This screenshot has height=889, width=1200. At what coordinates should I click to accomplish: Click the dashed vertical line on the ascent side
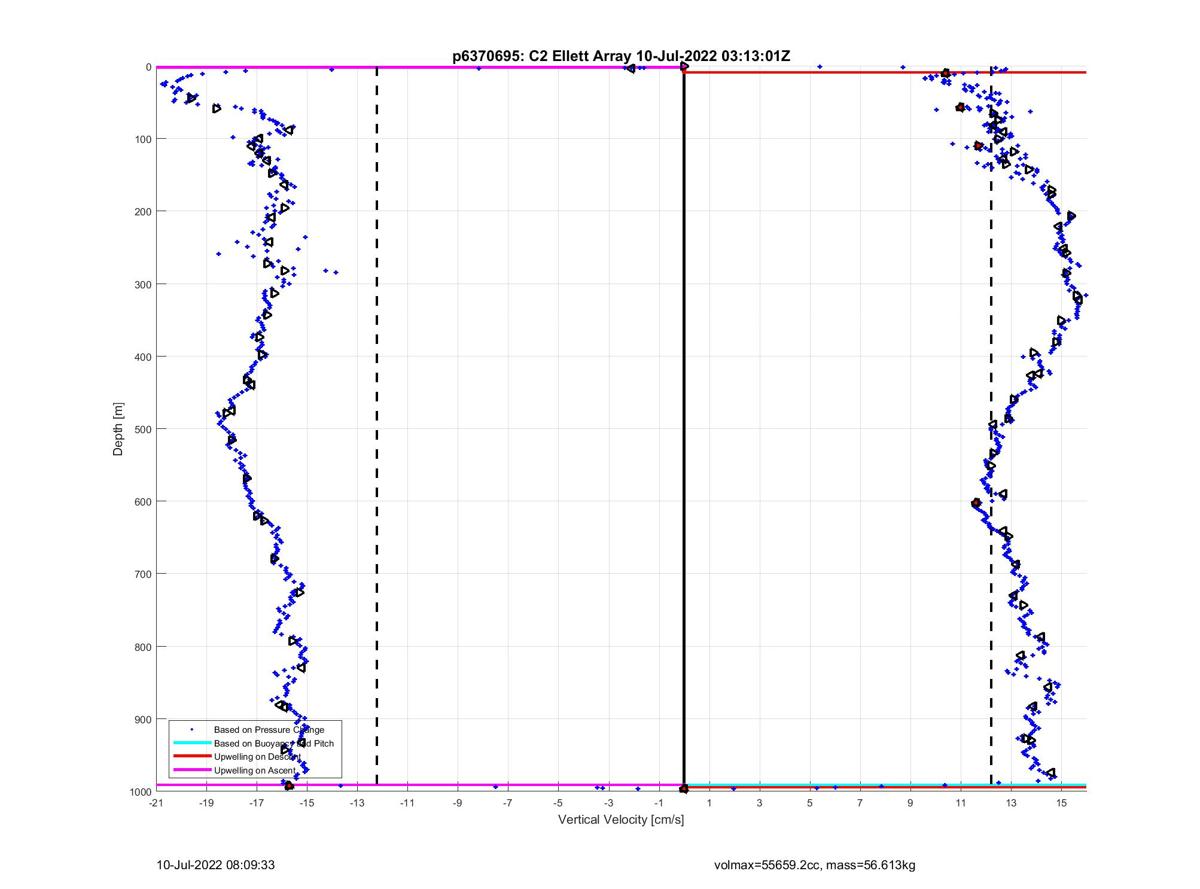(x=376, y=428)
